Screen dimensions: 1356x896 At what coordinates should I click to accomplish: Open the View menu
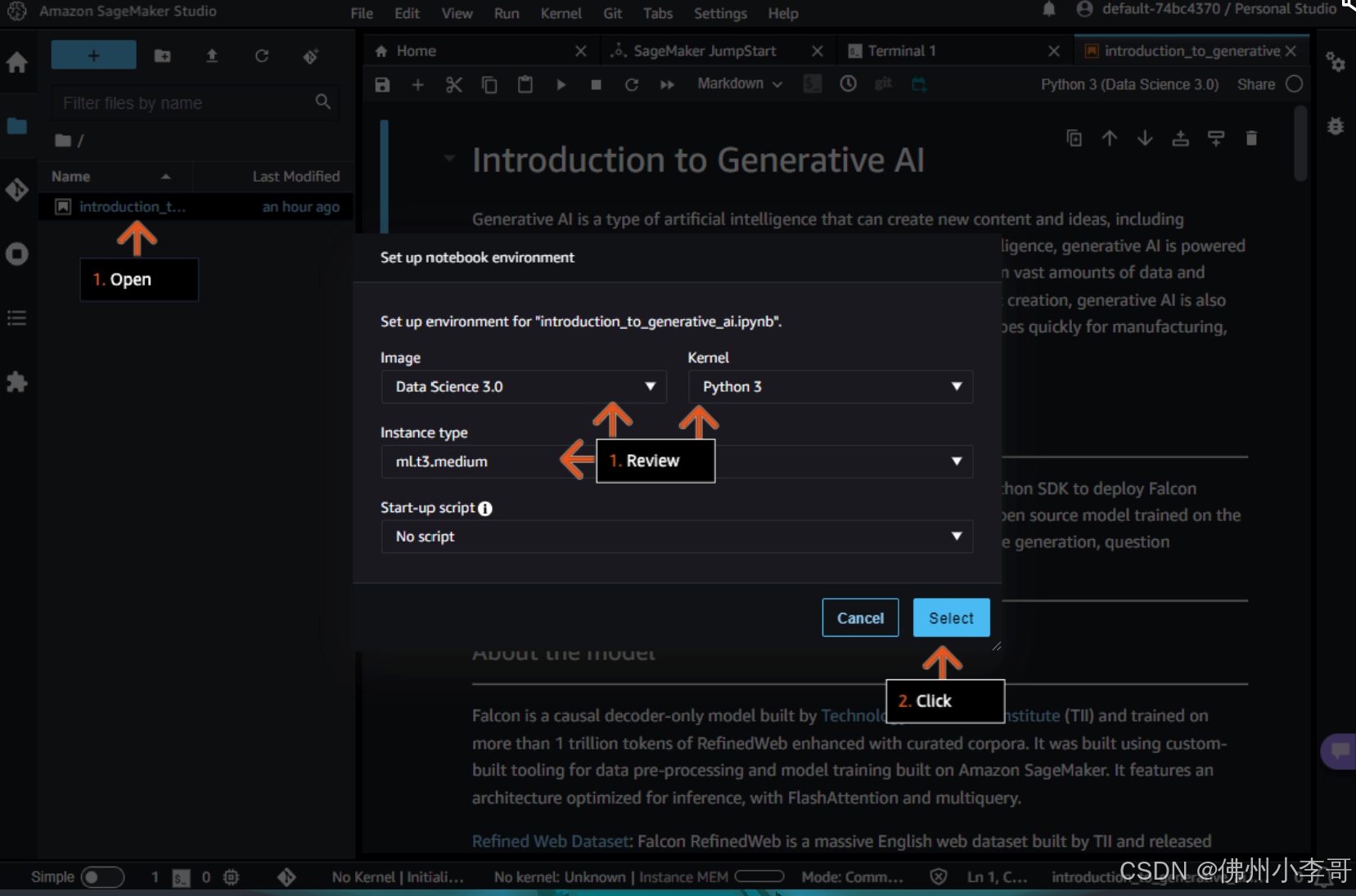click(x=457, y=13)
